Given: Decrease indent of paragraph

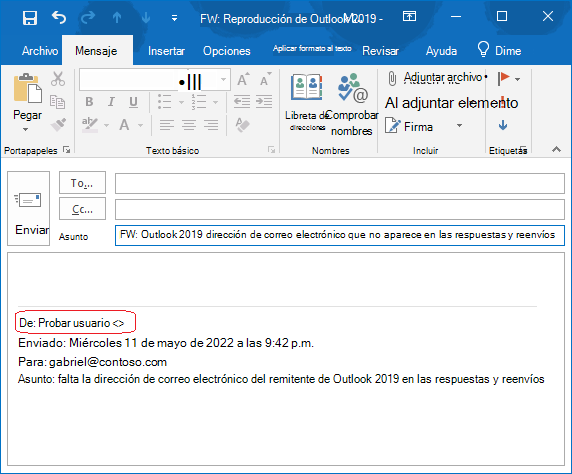Looking at the screenshot, I should (241, 102).
